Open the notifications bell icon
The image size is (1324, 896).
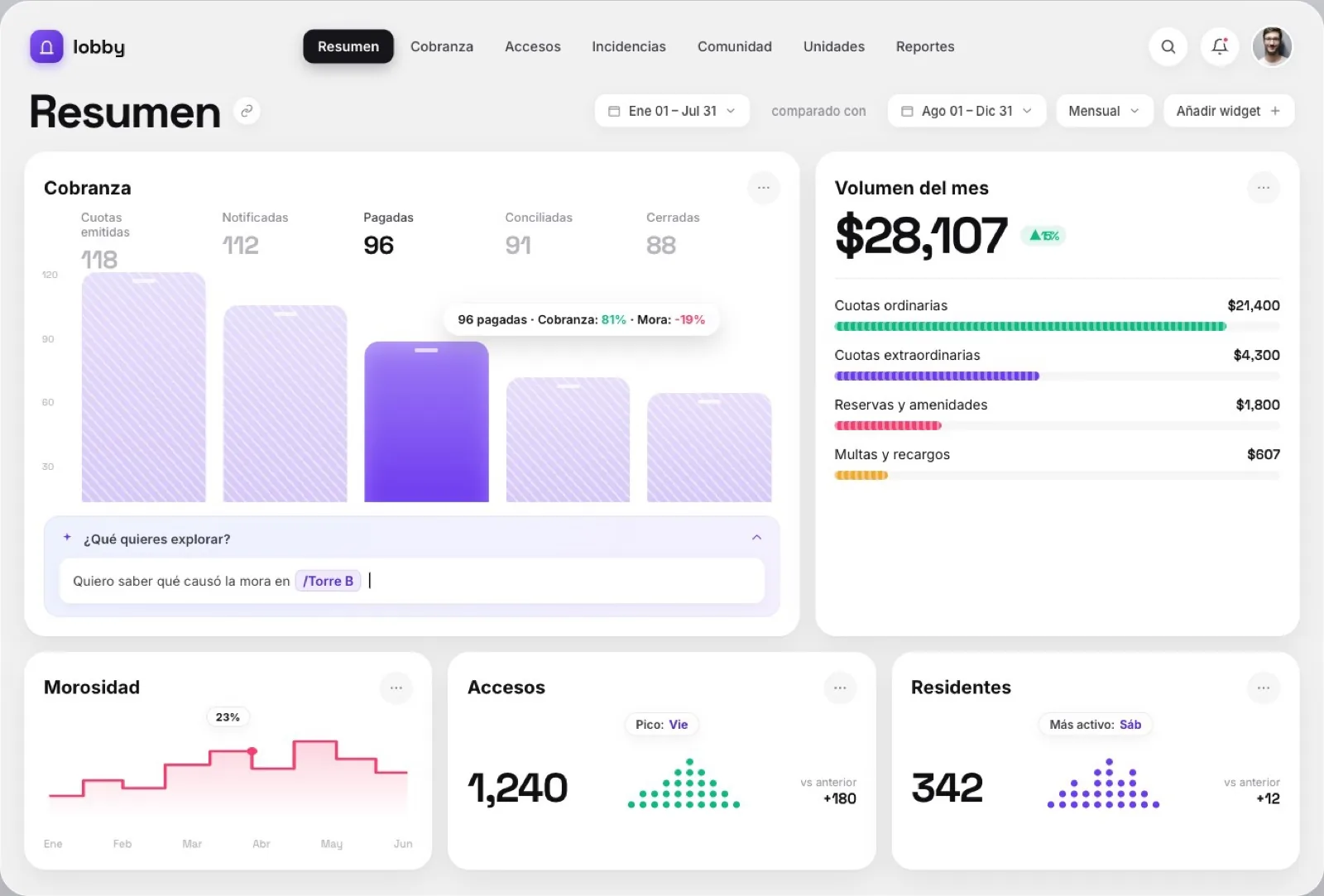[1220, 47]
